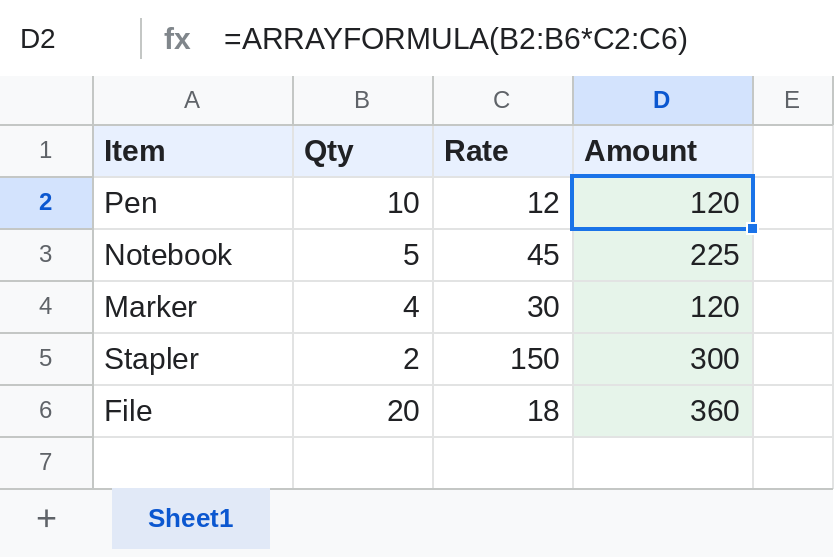Switch to the Sheet1 tab

coord(190,518)
